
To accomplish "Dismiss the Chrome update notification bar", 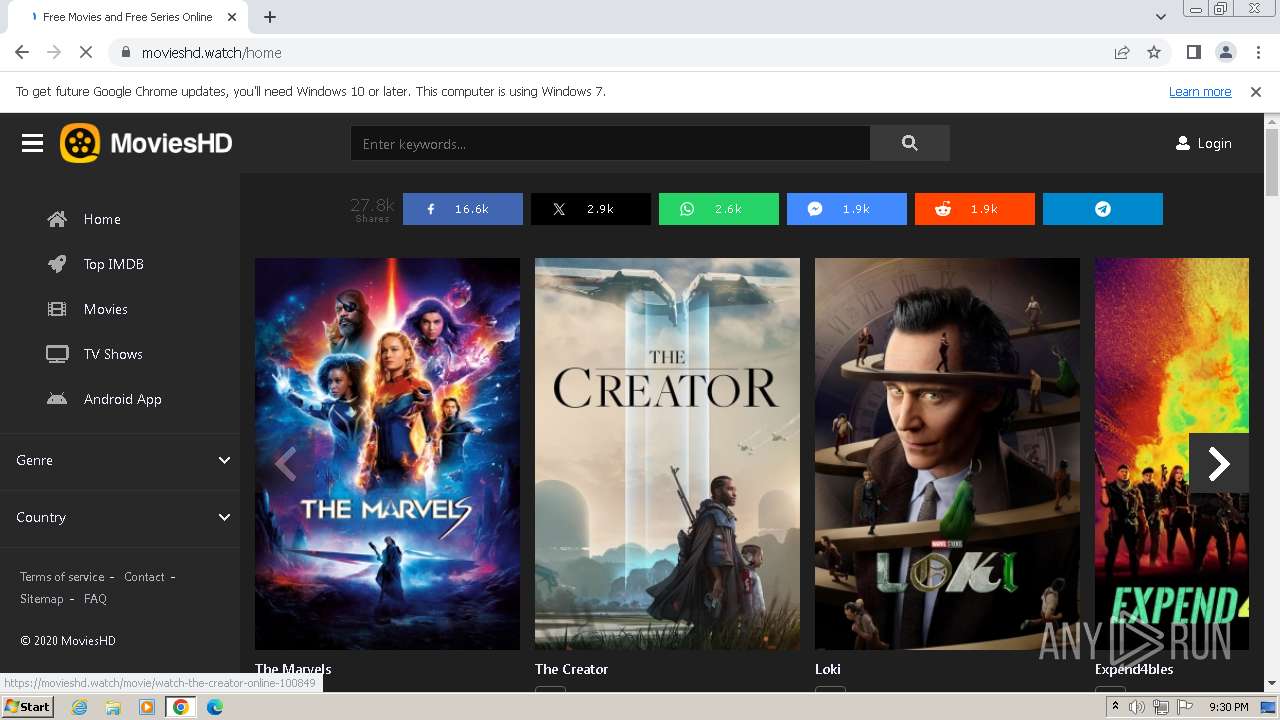I will tap(1256, 91).
